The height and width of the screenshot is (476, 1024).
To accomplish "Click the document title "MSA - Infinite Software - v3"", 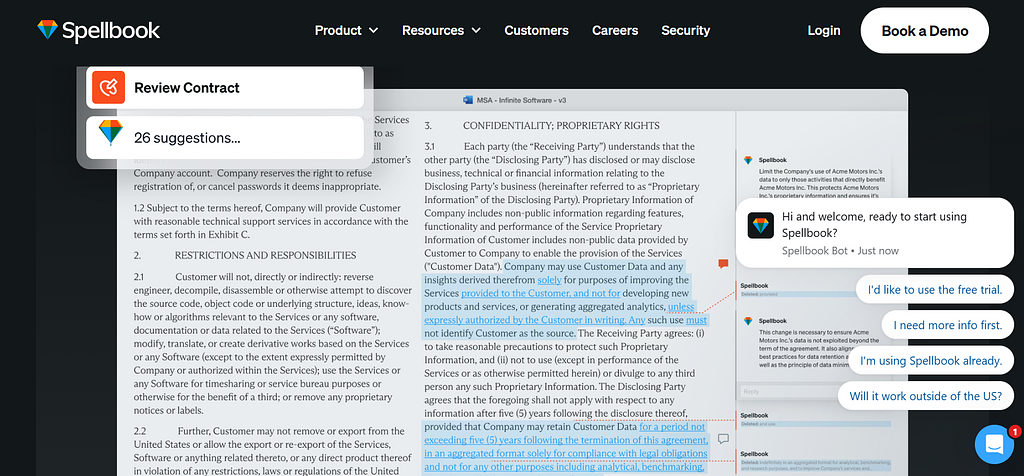I will pos(520,100).
